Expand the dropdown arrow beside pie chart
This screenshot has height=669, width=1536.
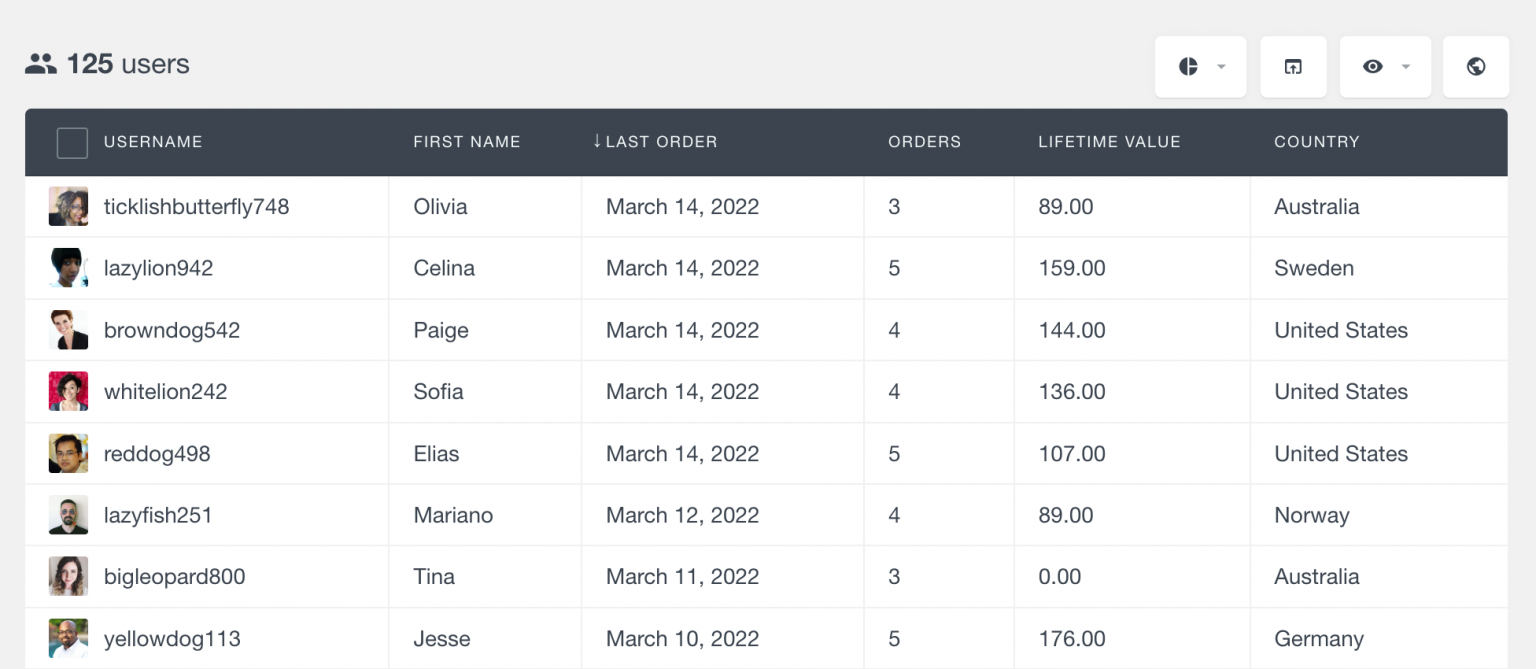(1221, 67)
